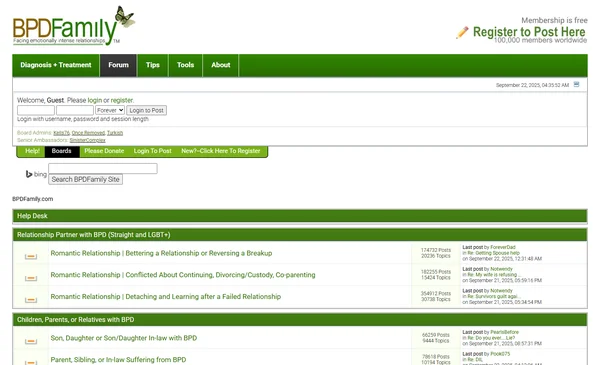Open the Parent, Sibling, or In-law Suffering board
Image resolution: width=600 pixels, height=365 pixels.
point(118,360)
